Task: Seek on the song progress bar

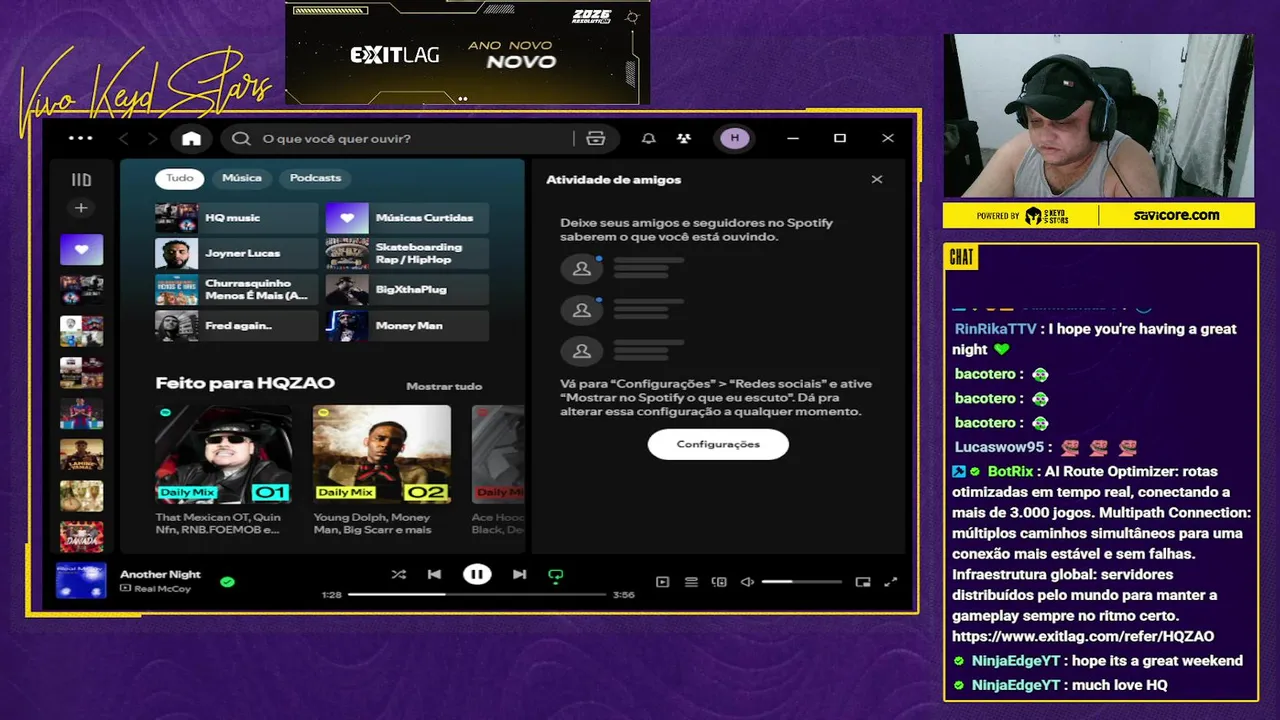Action: click(477, 594)
